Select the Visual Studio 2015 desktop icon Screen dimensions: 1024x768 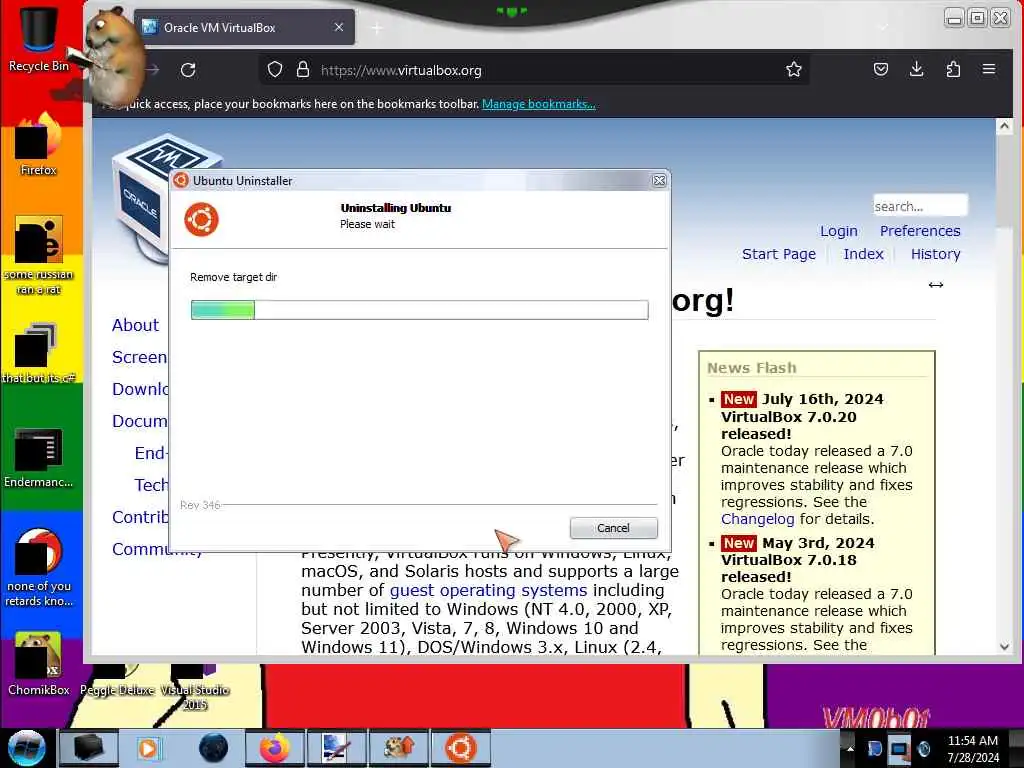195,688
